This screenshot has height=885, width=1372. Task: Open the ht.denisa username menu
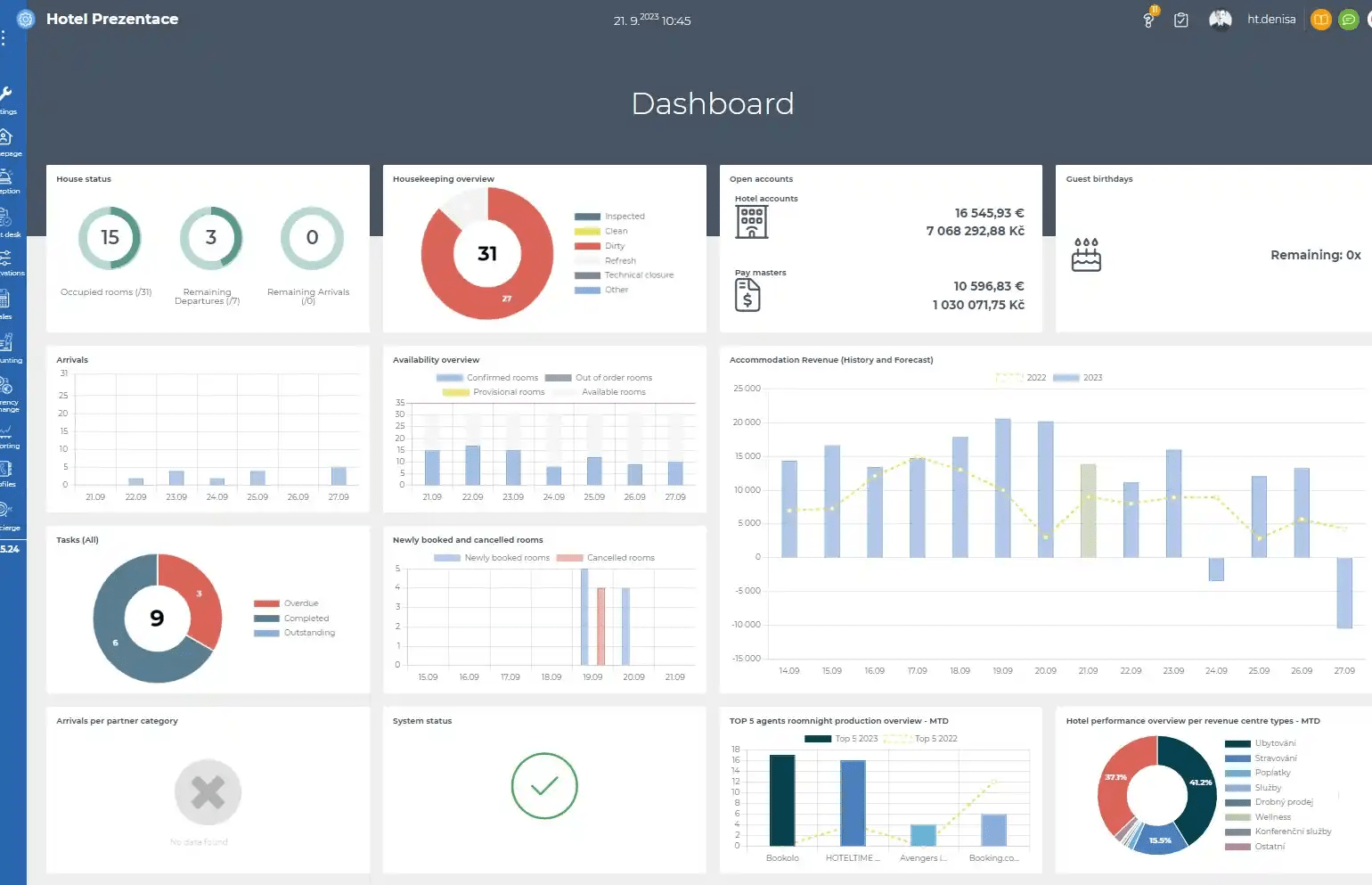point(1271,19)
